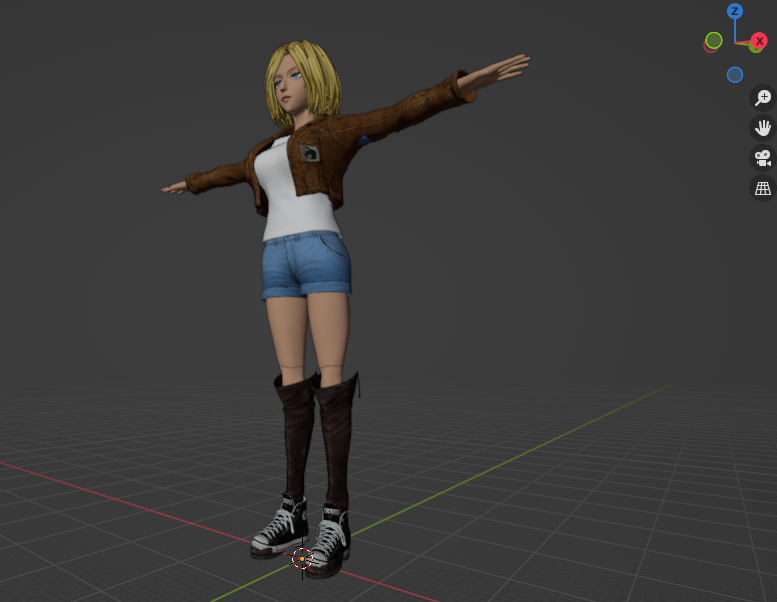
Task: Toggle the camera view icon
Action: (763, 158)
